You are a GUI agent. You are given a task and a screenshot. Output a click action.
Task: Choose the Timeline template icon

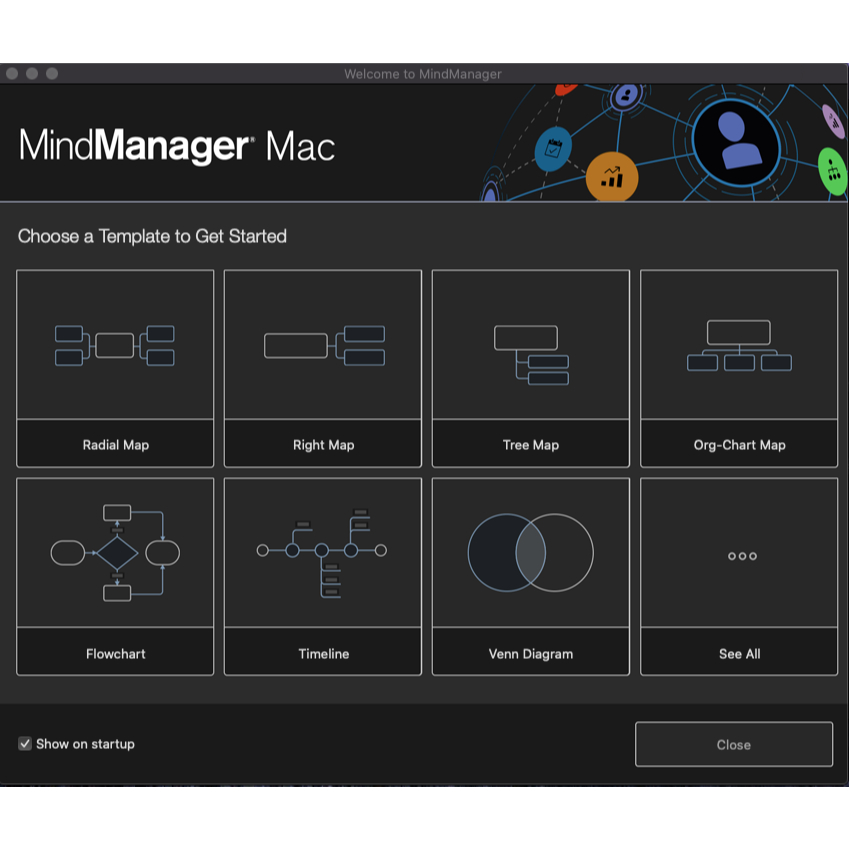tap(323, 552)
